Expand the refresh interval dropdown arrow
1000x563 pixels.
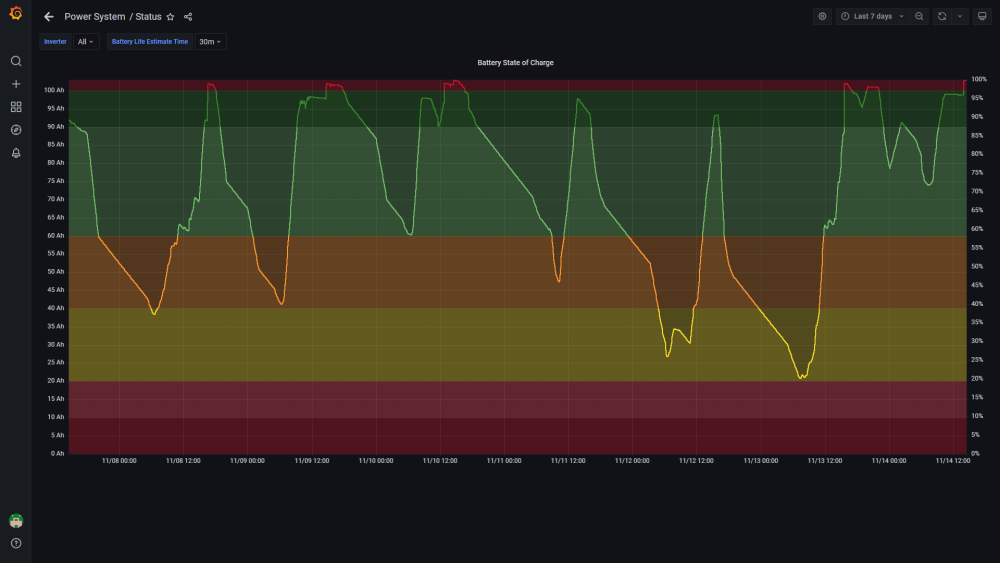[960, 17]
